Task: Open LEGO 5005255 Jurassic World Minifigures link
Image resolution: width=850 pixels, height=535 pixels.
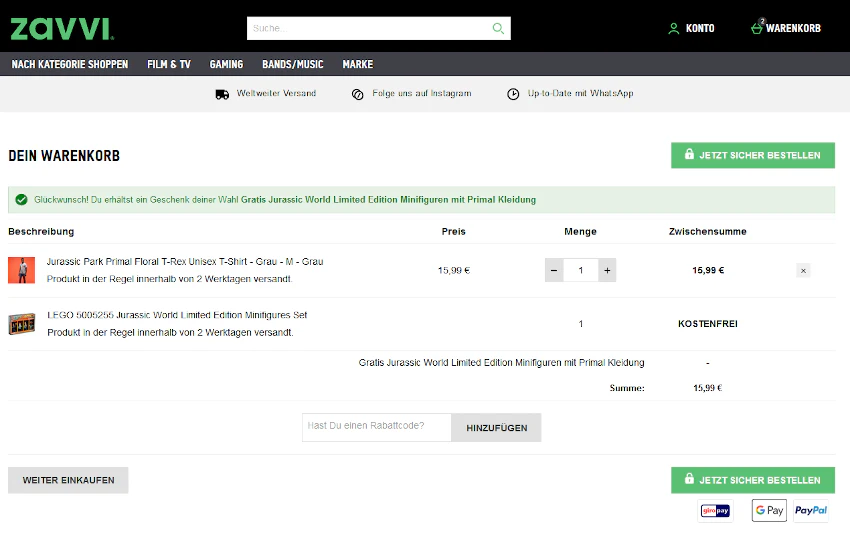Action: 177,315
